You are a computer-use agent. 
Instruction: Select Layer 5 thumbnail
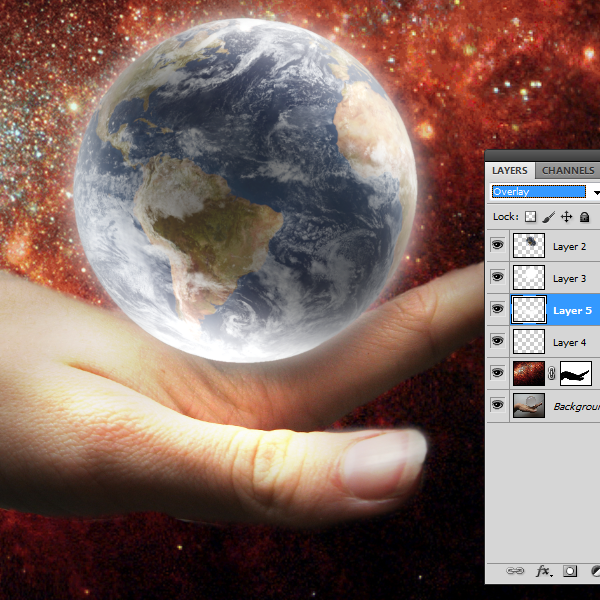coord(529,309)
